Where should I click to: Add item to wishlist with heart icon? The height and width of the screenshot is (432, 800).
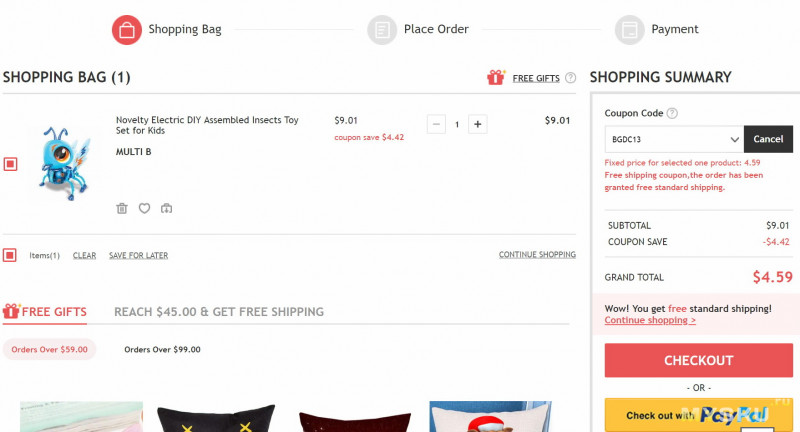point(144,208)
